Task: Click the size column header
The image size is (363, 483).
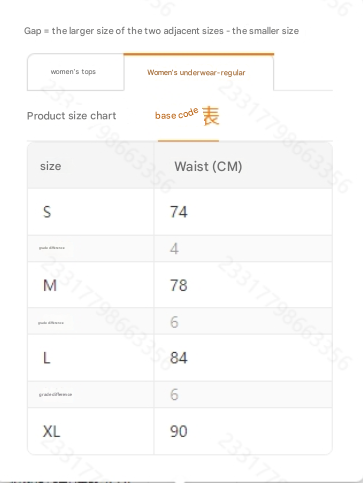Action: (51, 166)
